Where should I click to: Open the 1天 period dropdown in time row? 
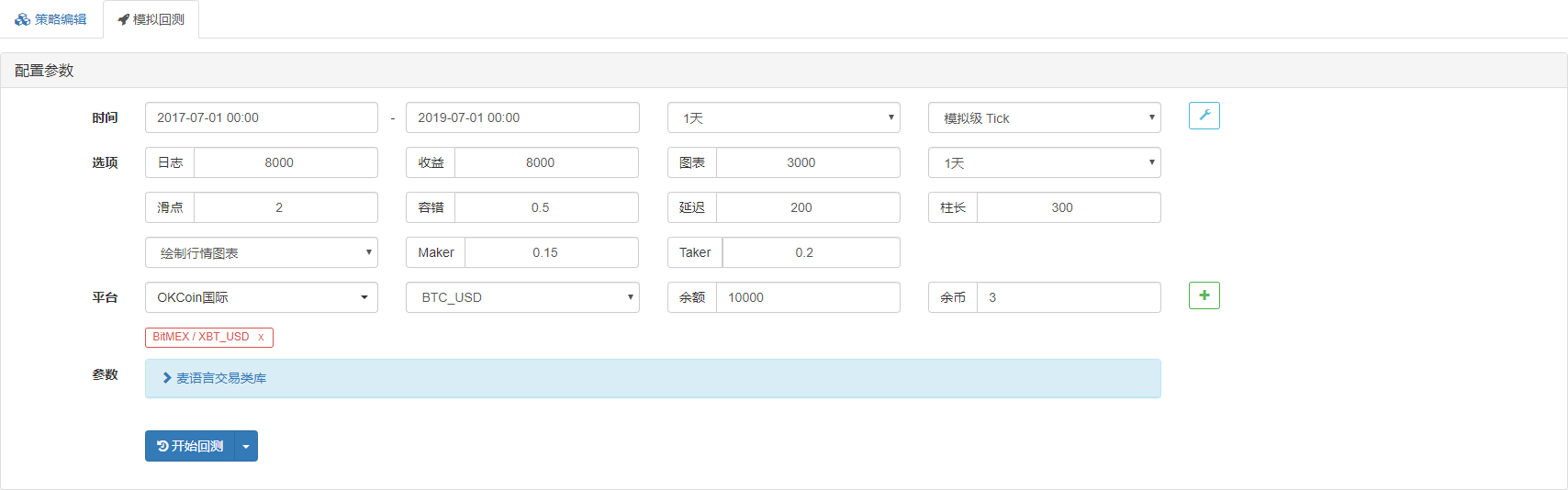click(x=783, y=117)
